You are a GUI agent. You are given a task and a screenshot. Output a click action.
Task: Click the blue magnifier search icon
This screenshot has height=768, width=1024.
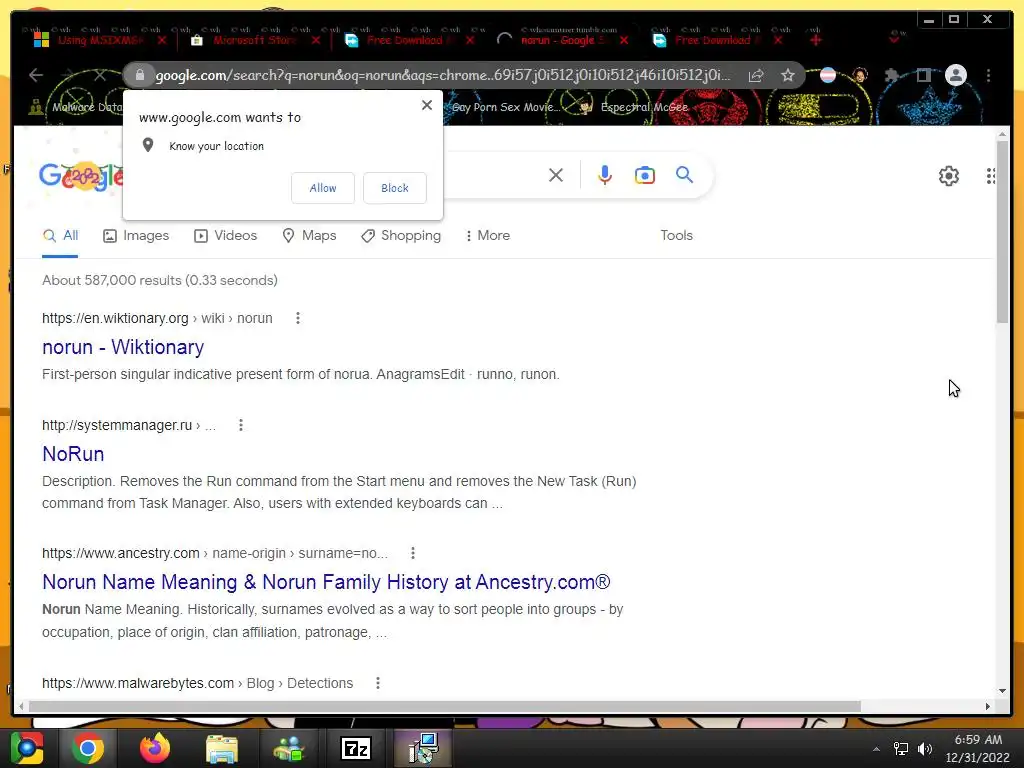point(684,174)
